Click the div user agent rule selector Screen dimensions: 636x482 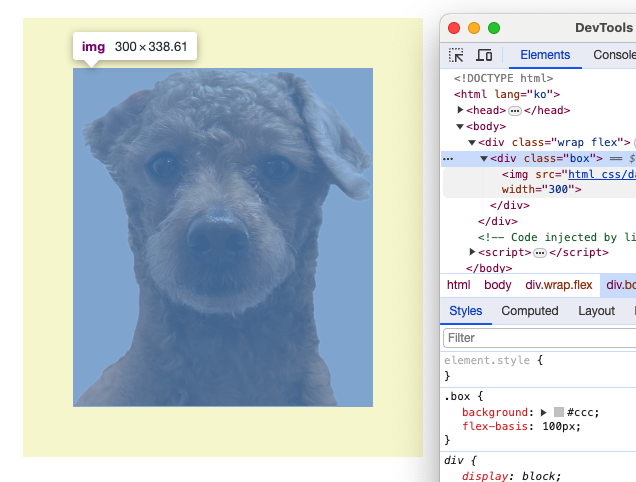tap(453, 460)
